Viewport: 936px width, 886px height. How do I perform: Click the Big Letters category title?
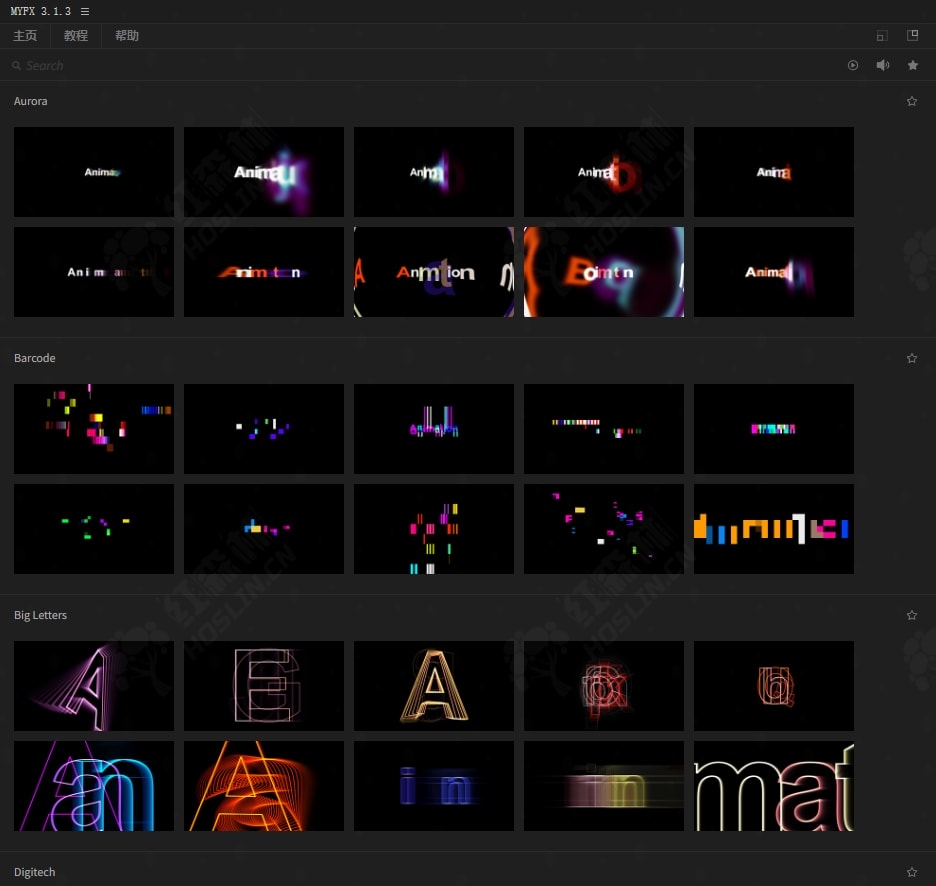41,615
